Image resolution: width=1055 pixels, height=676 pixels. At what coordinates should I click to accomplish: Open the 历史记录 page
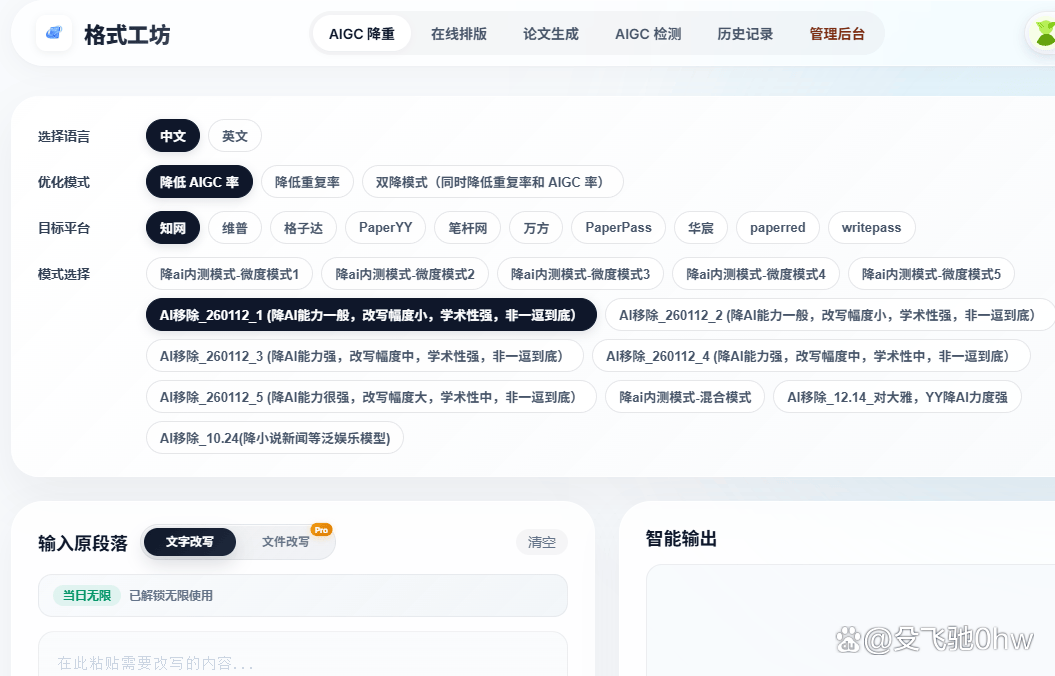[744, 33]
